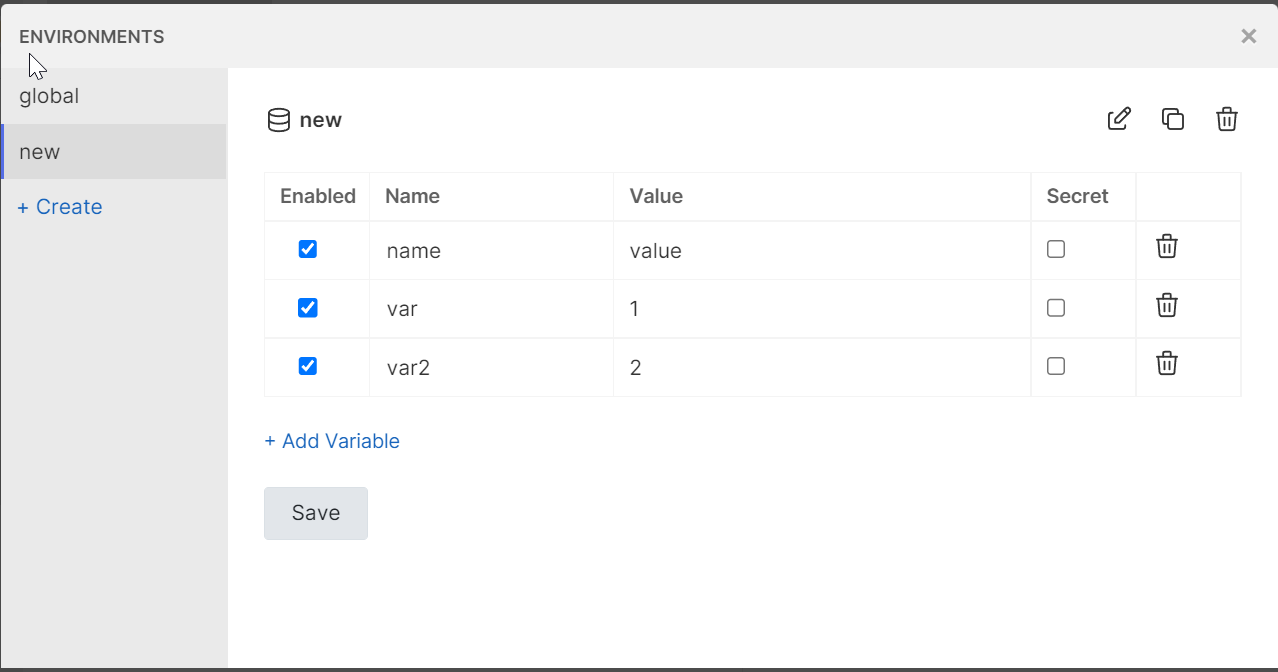Create a new environment
The height and width of the screenshot is (672, 1278).
click(58, 207)
